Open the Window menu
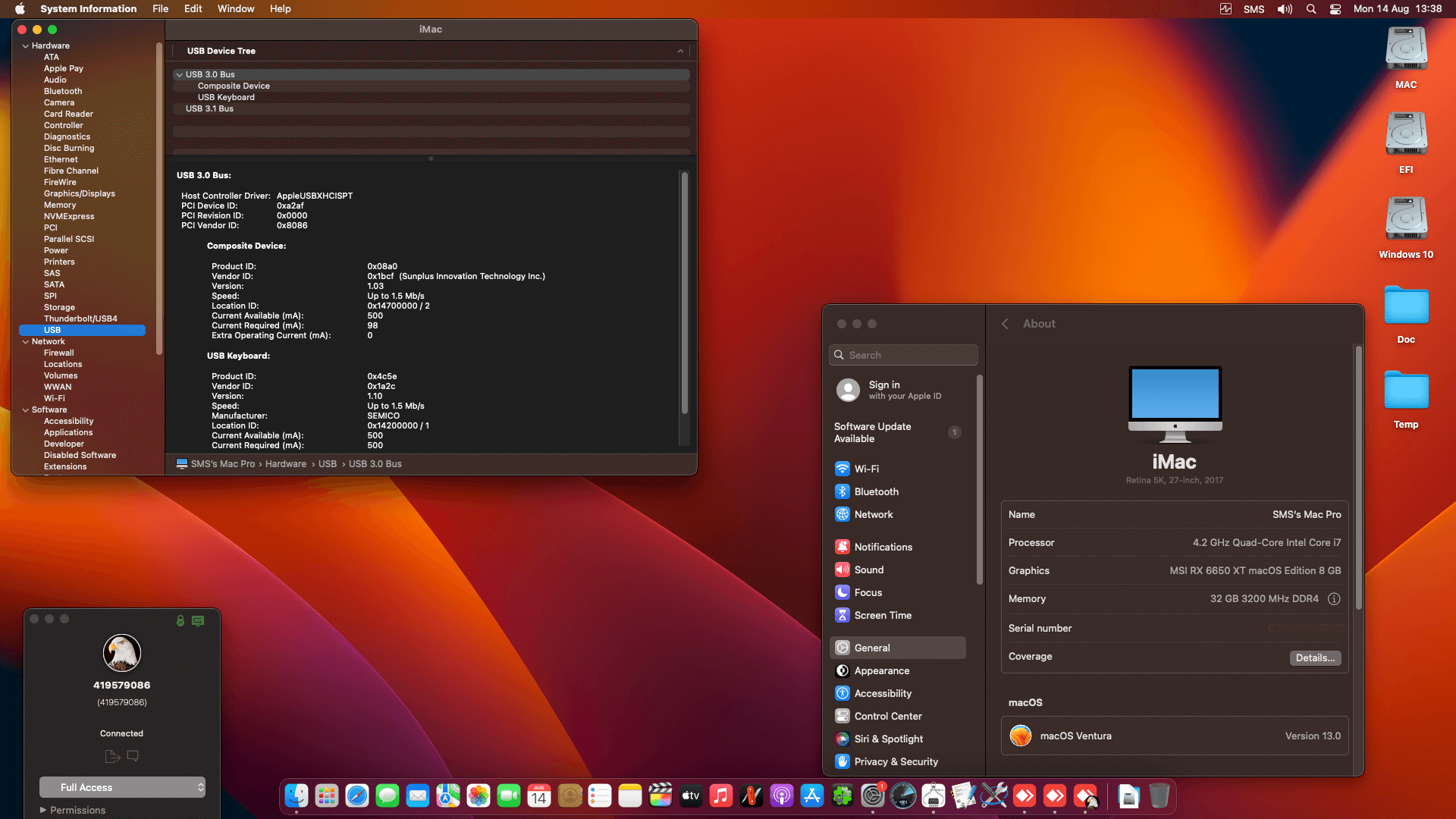The width and height of the screenshot is (1456, 819). tap(236, 8)
